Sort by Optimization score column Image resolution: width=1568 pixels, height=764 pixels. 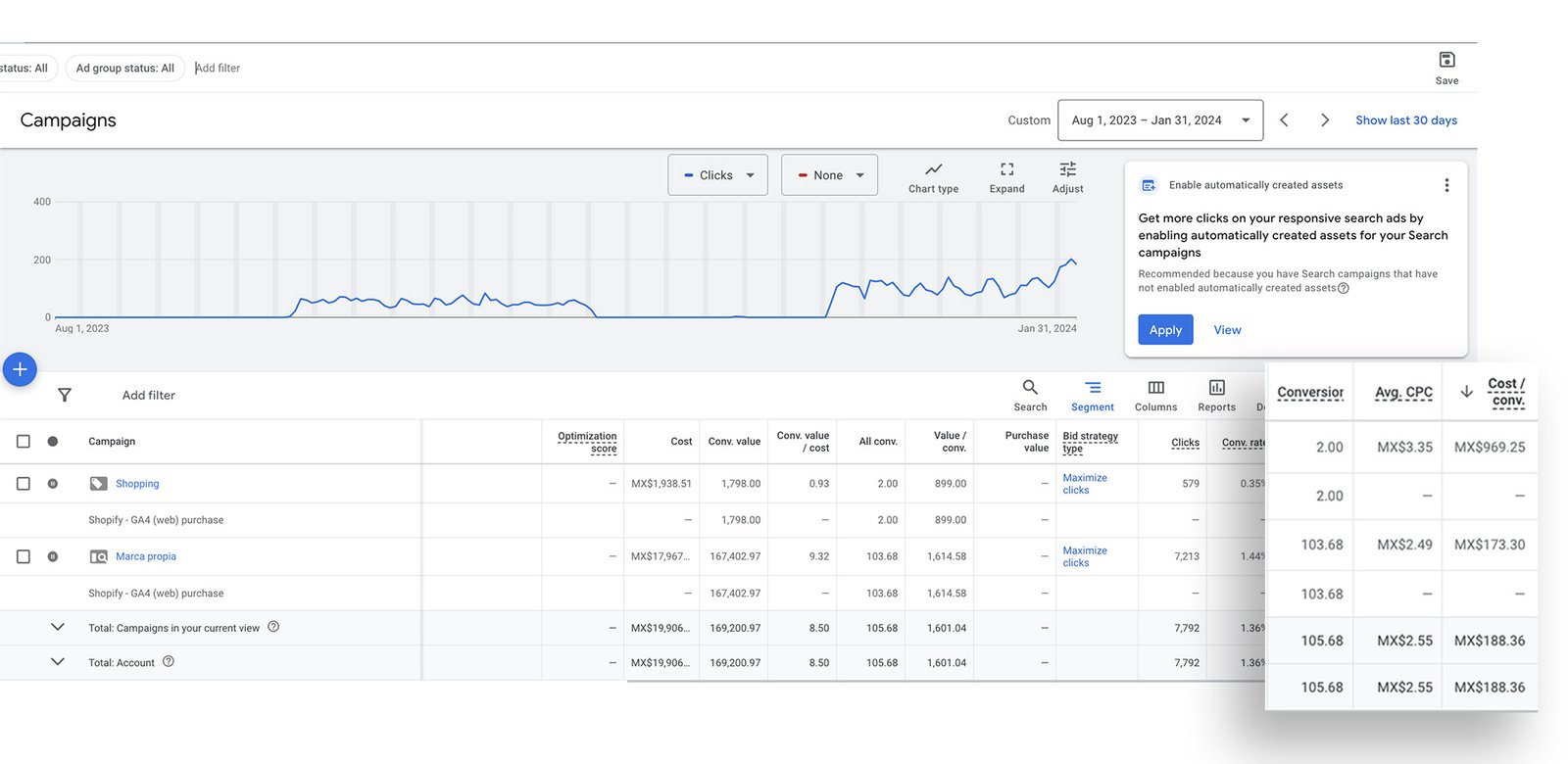[587, 442]
